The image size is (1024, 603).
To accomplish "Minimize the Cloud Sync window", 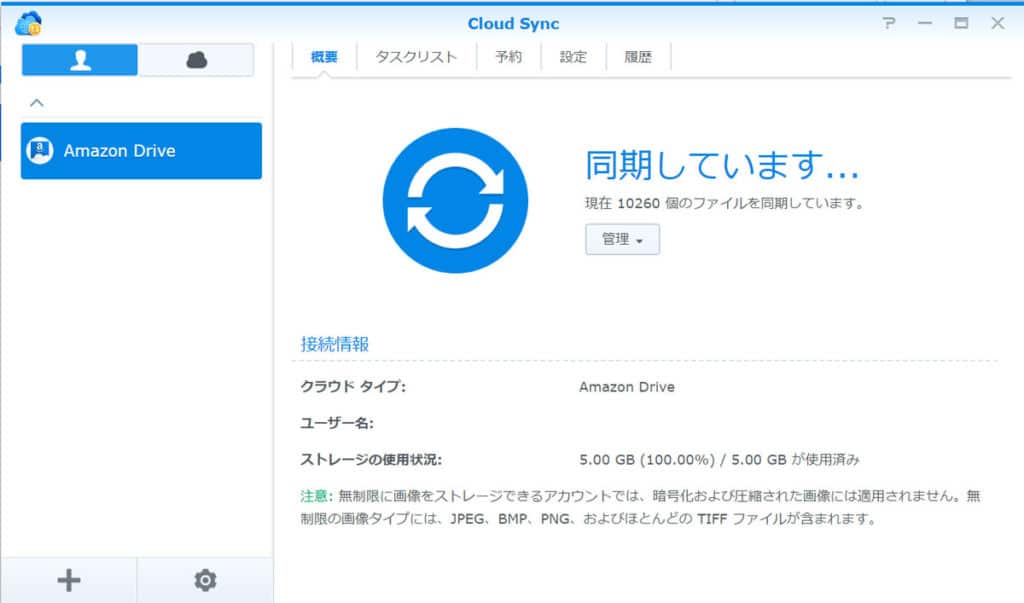I will point(925,24).
